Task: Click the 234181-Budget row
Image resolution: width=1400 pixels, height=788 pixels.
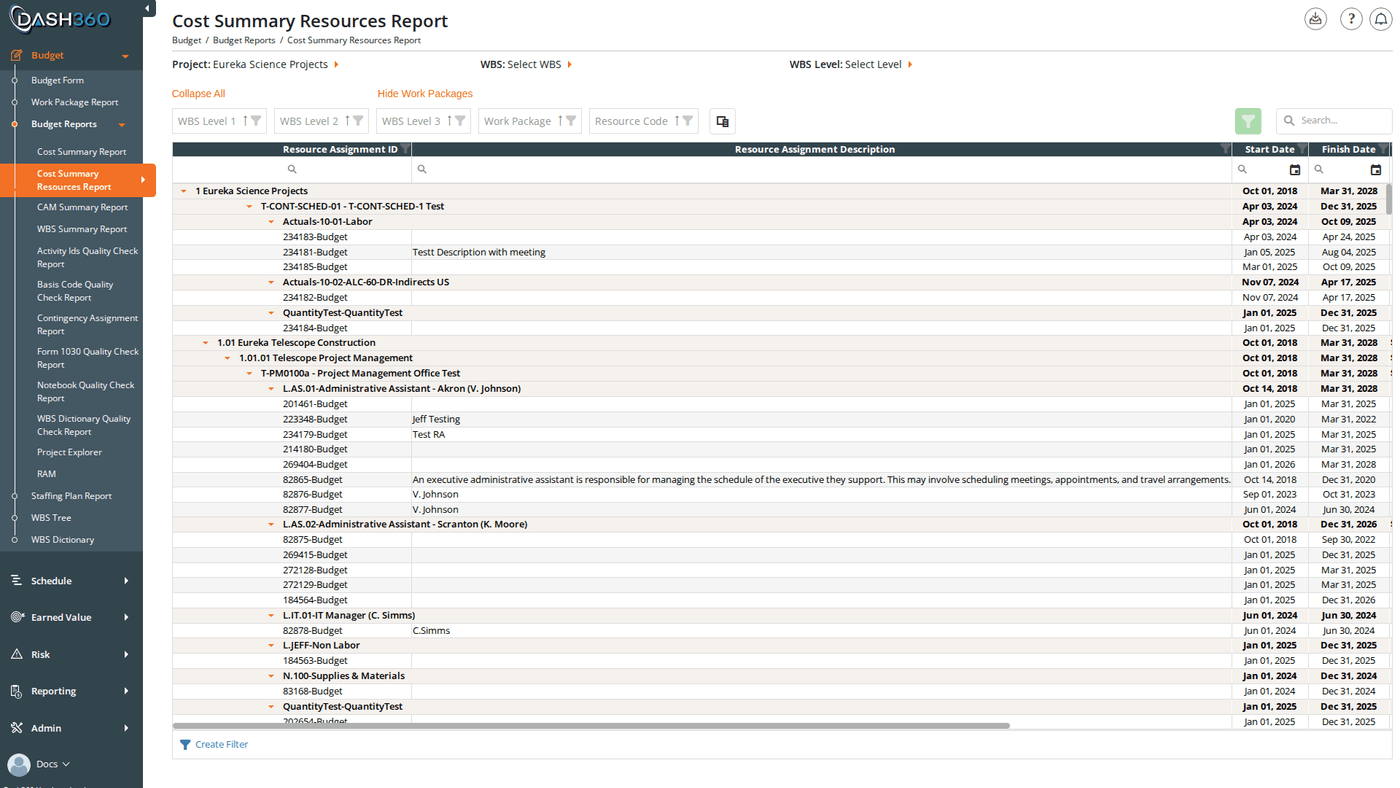Action: pyautogui.click(x=780, y=252)
